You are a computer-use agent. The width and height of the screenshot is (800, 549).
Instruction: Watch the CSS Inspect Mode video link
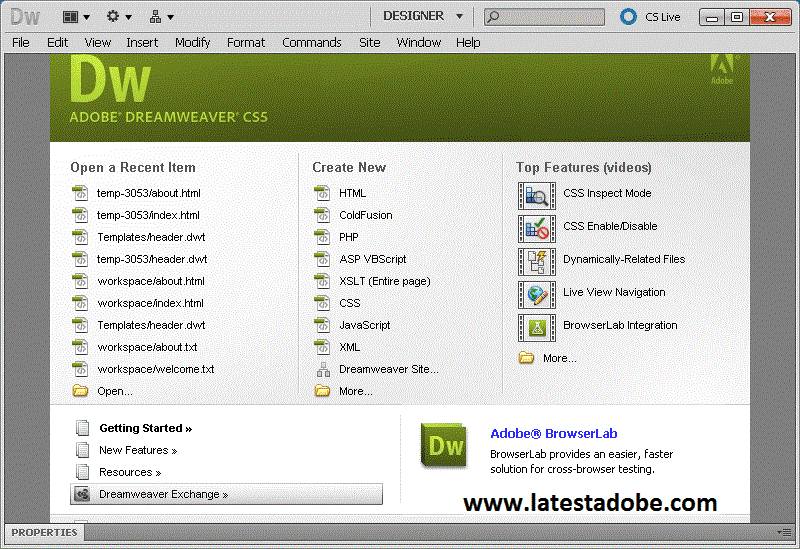point(607,193)
